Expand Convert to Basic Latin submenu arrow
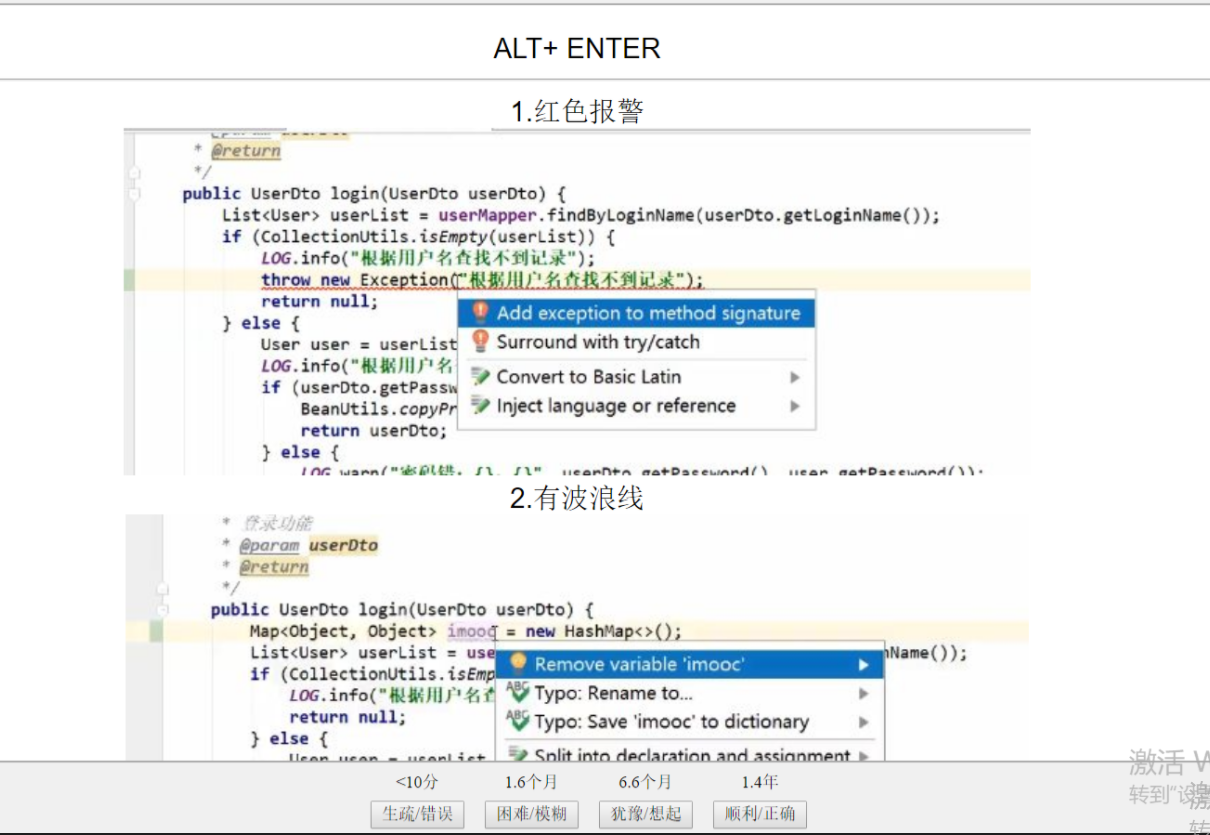Screen dimensions: 1210x835 (795, 378)
